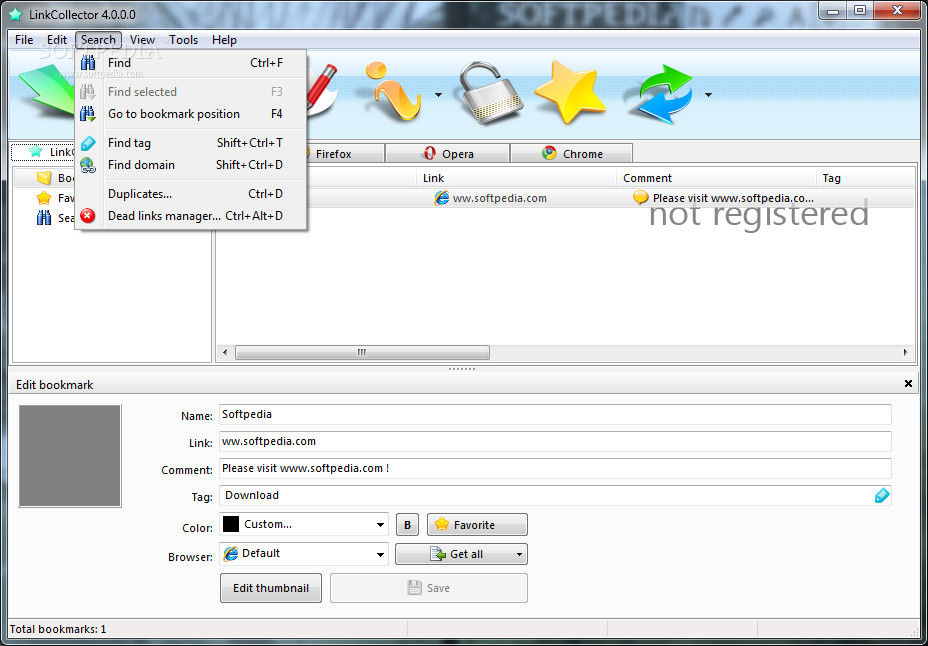Viewport: 928px width, 646px height.
Task: Click the yellow star favorites toolbar icon
Action: (571, 92)
